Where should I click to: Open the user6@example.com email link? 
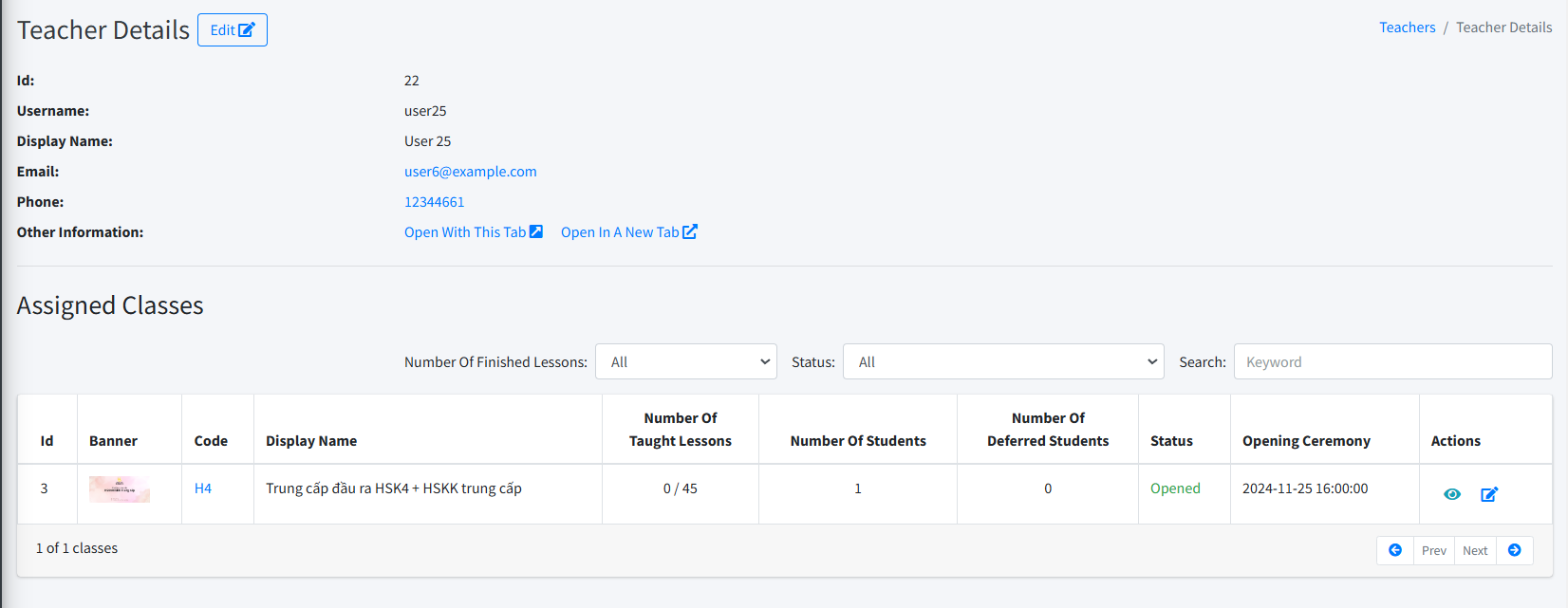pyautogui.click(x=470, y=172)
